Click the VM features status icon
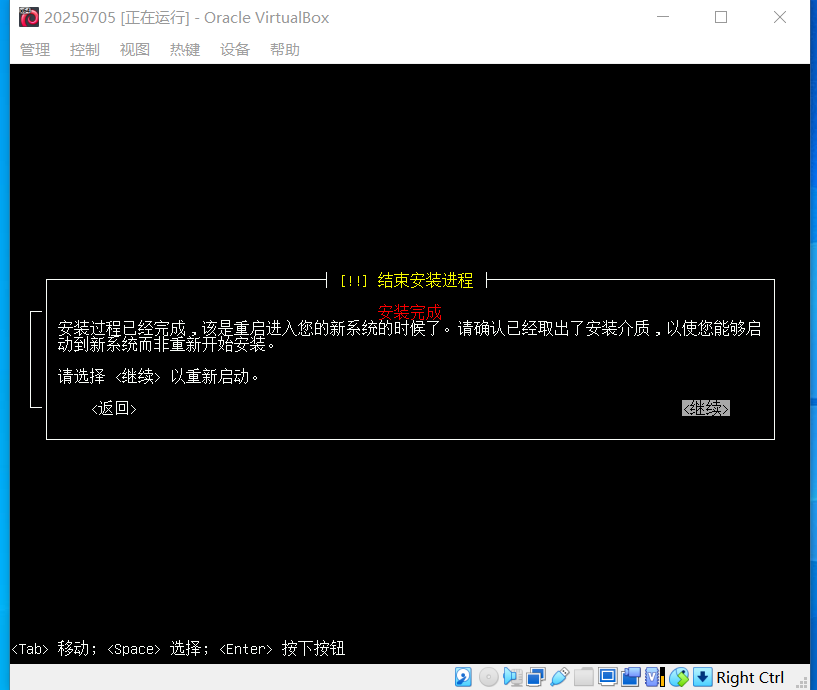 [x=650, y=677]
